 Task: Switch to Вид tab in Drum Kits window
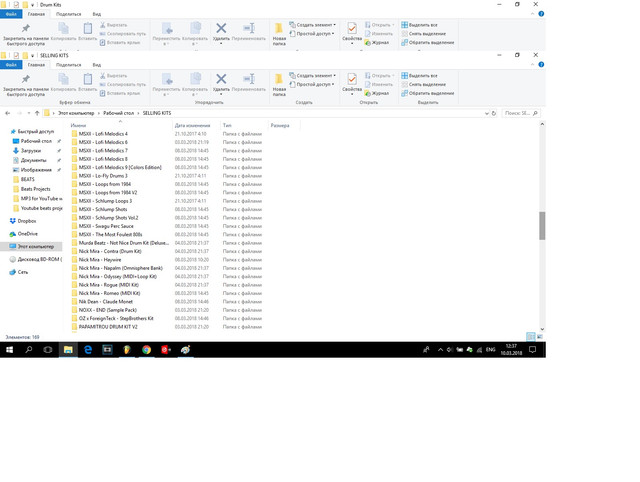tap(97, 14)
